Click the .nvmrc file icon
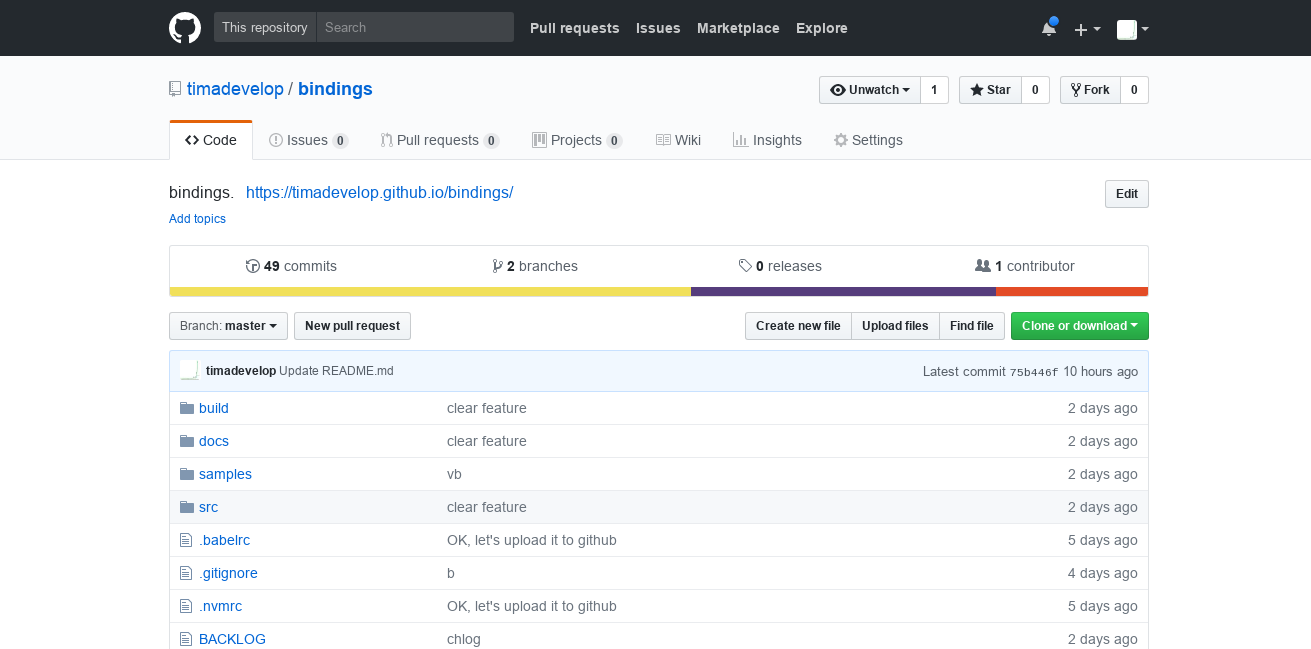1311x649 pixels. click(185, 606)
